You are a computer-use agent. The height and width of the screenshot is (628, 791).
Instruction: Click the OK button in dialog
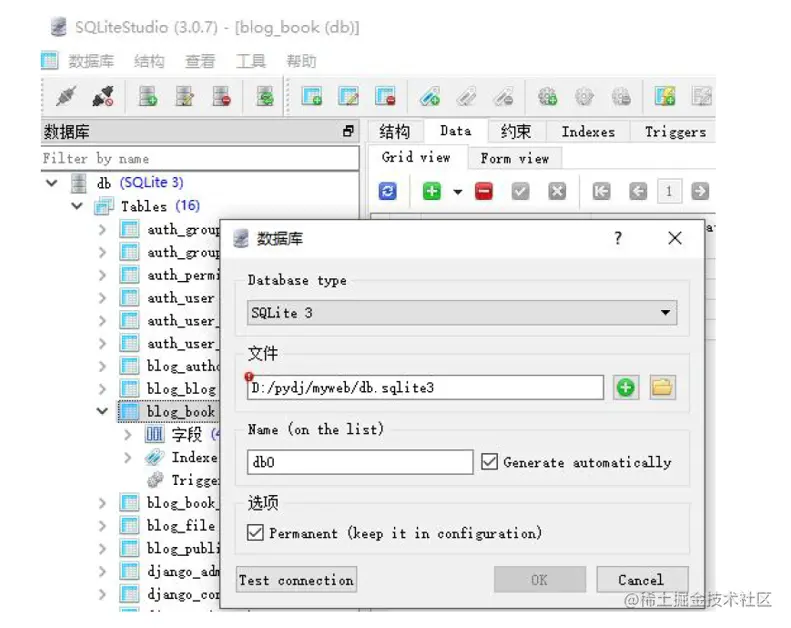(539, 580)
